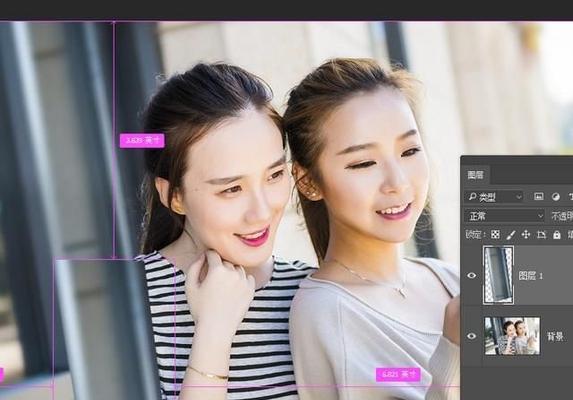Hide the 背景 layer
573x400 pixels.
[x=471, y=336]
